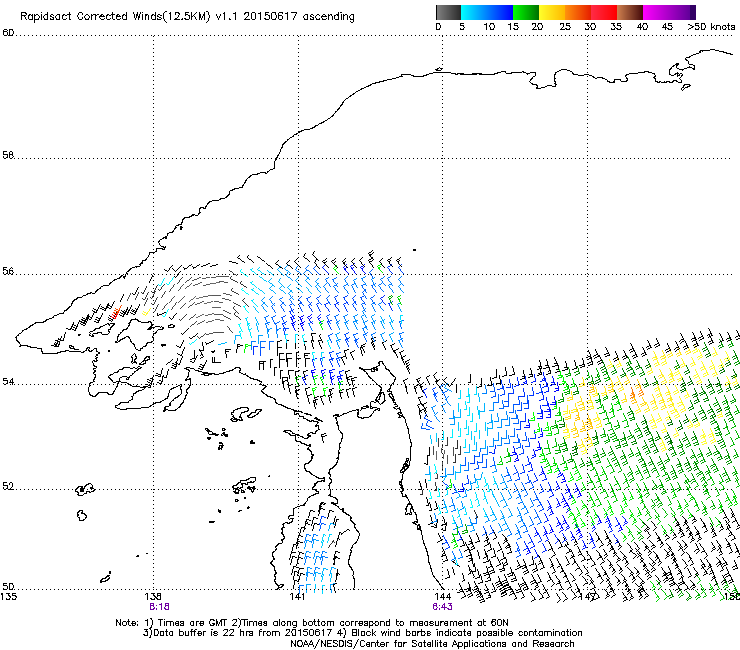Pick the brown 35–40 knots legend segment
Viewport: 740px width, 650px height.
pyautogui.click(x=630, y=12)
